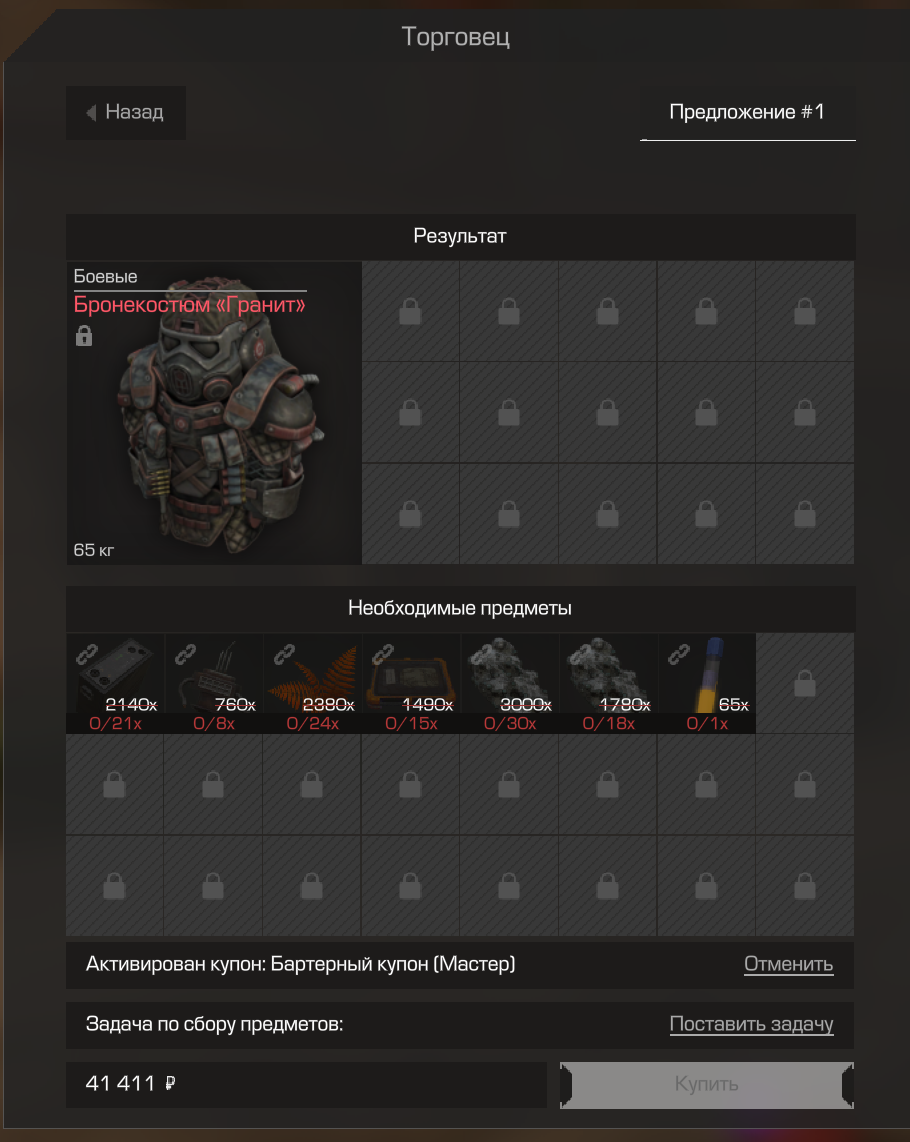This screenshot has height=1142, width=910.
Task: Open the Предложение #1 tab
Action: (748, 113)
